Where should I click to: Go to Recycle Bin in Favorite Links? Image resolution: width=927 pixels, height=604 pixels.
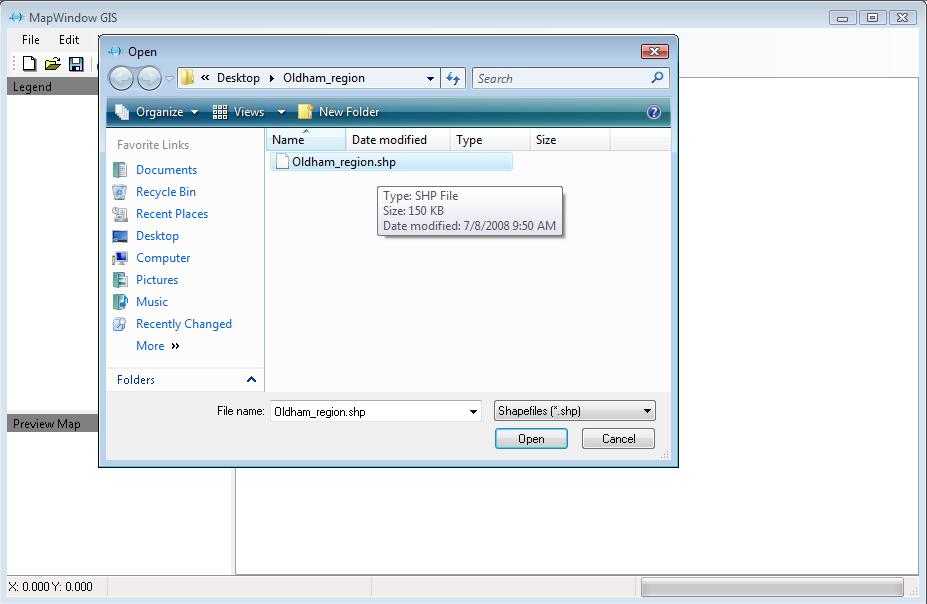coord(165,192)
